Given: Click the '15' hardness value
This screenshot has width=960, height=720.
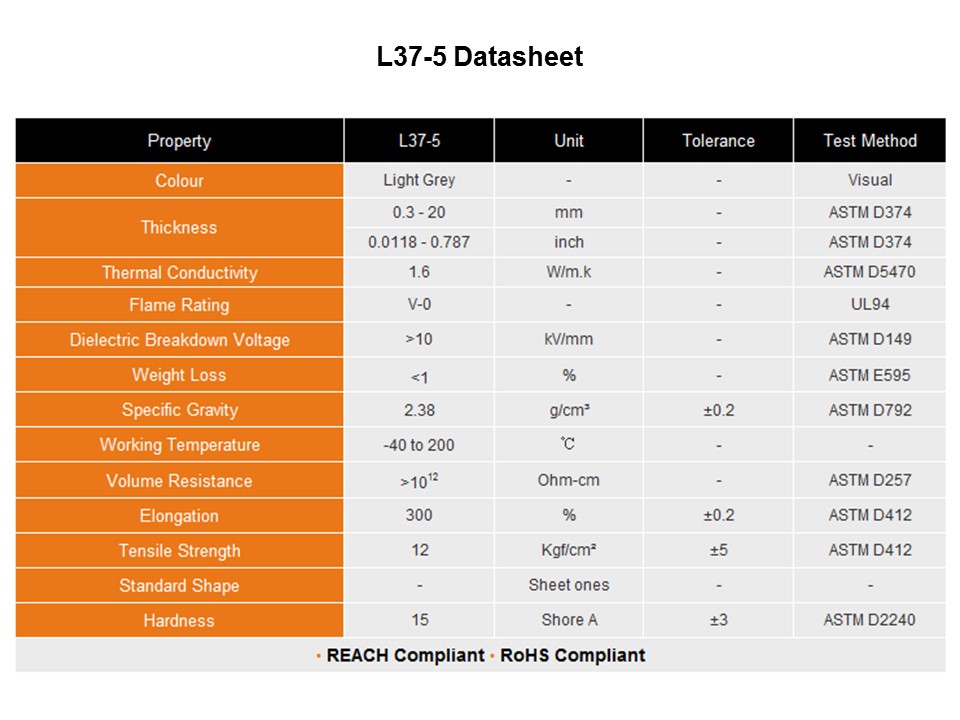Looking at the screenshot, I should pos(419,620).
